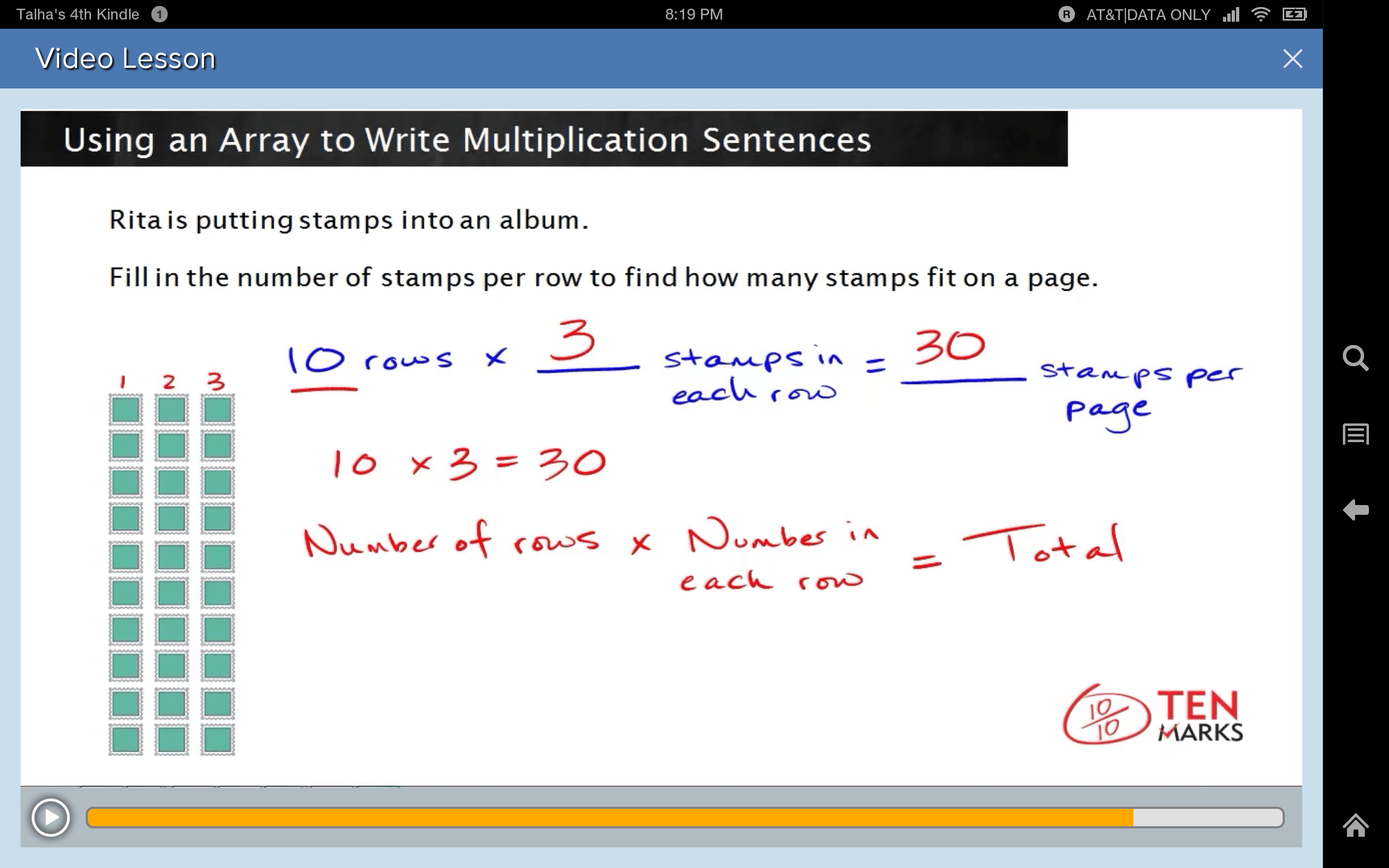Tap the notification badge beside Talha's 4th Kindle

pyautogui.click(x=160, y=14)
